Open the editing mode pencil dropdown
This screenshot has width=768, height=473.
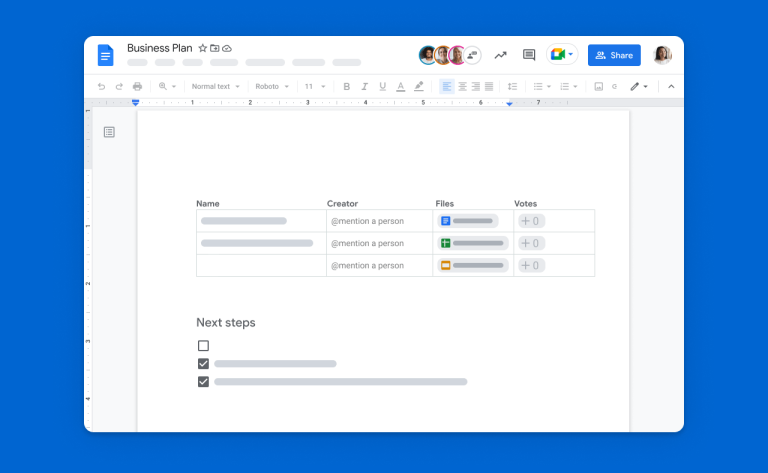639,87
